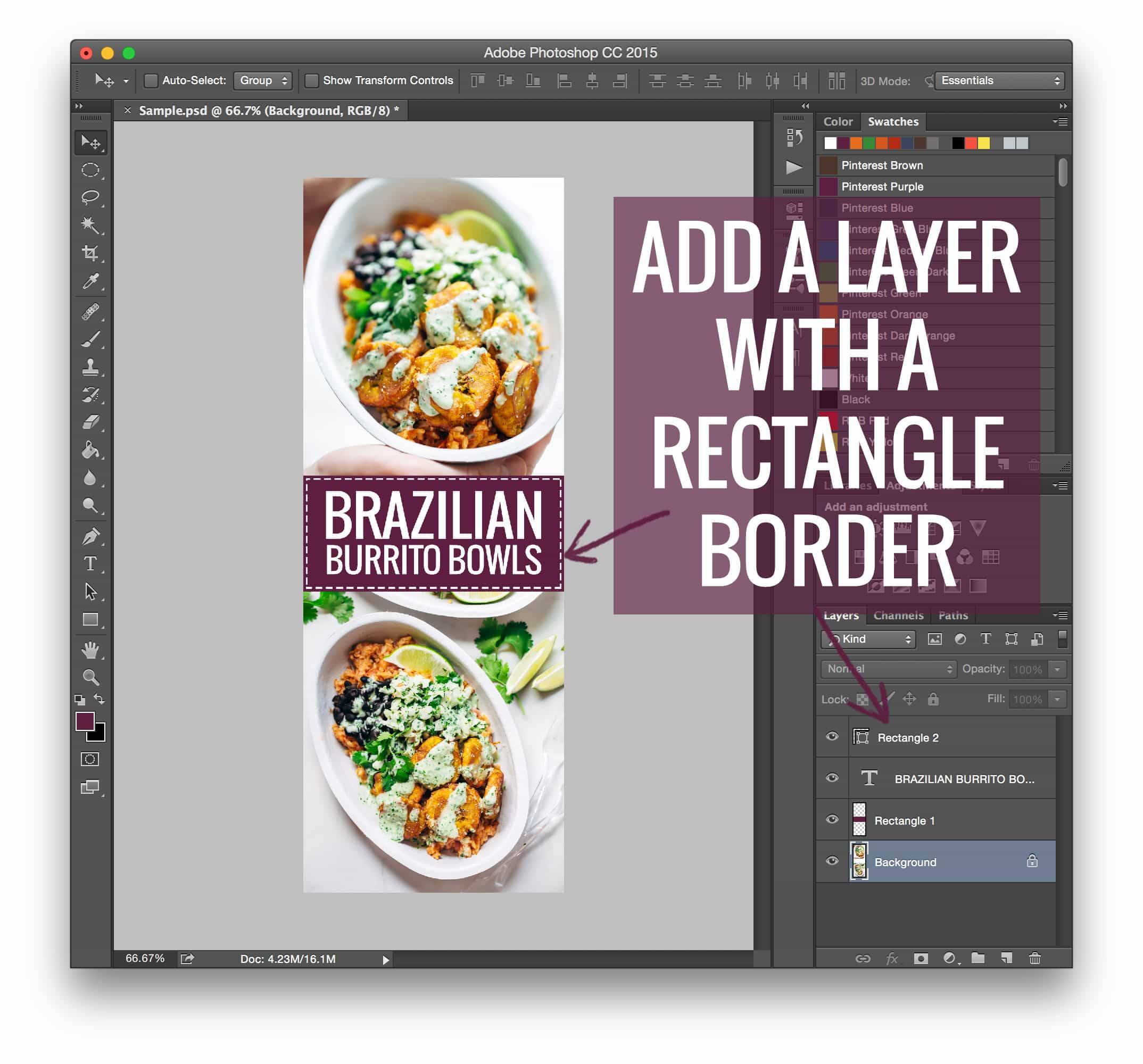Open the Auto-Select Group dropdown
Screen dimensions: 1143x1064
click(263, 81)
